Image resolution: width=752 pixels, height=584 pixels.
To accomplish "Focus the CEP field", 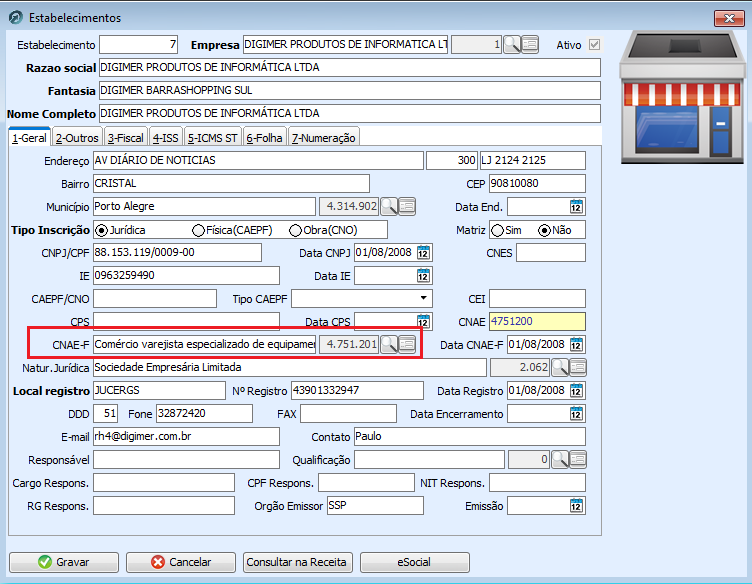I will (537, 184).
